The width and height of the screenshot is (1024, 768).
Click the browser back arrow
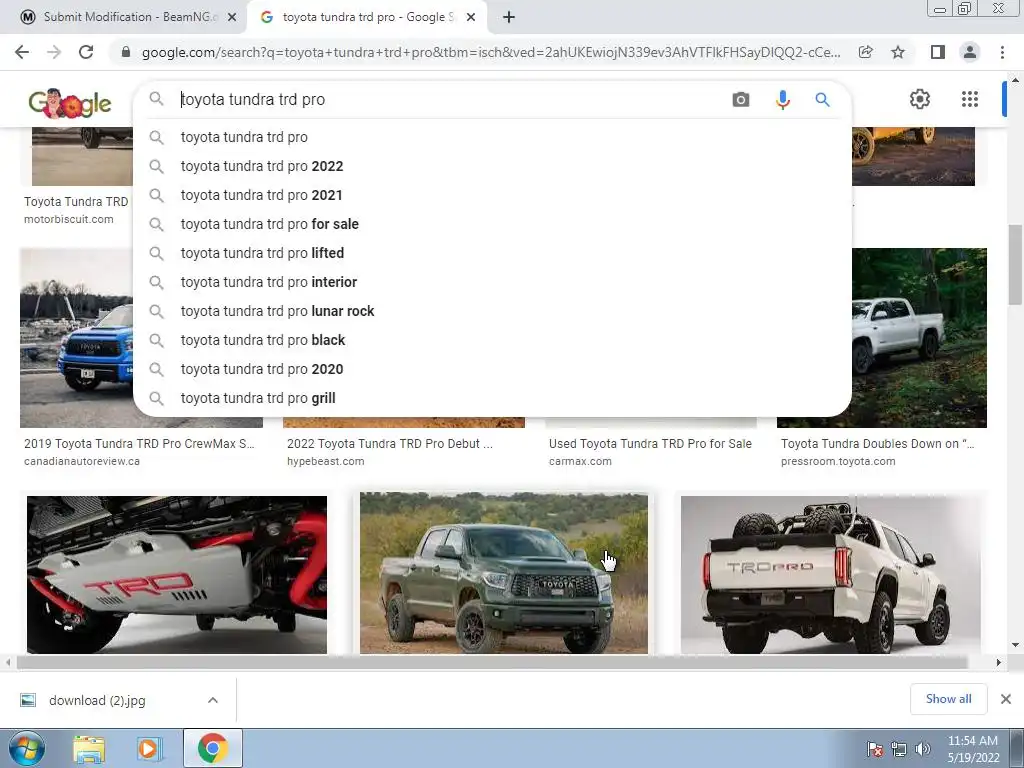click(22, 52)
